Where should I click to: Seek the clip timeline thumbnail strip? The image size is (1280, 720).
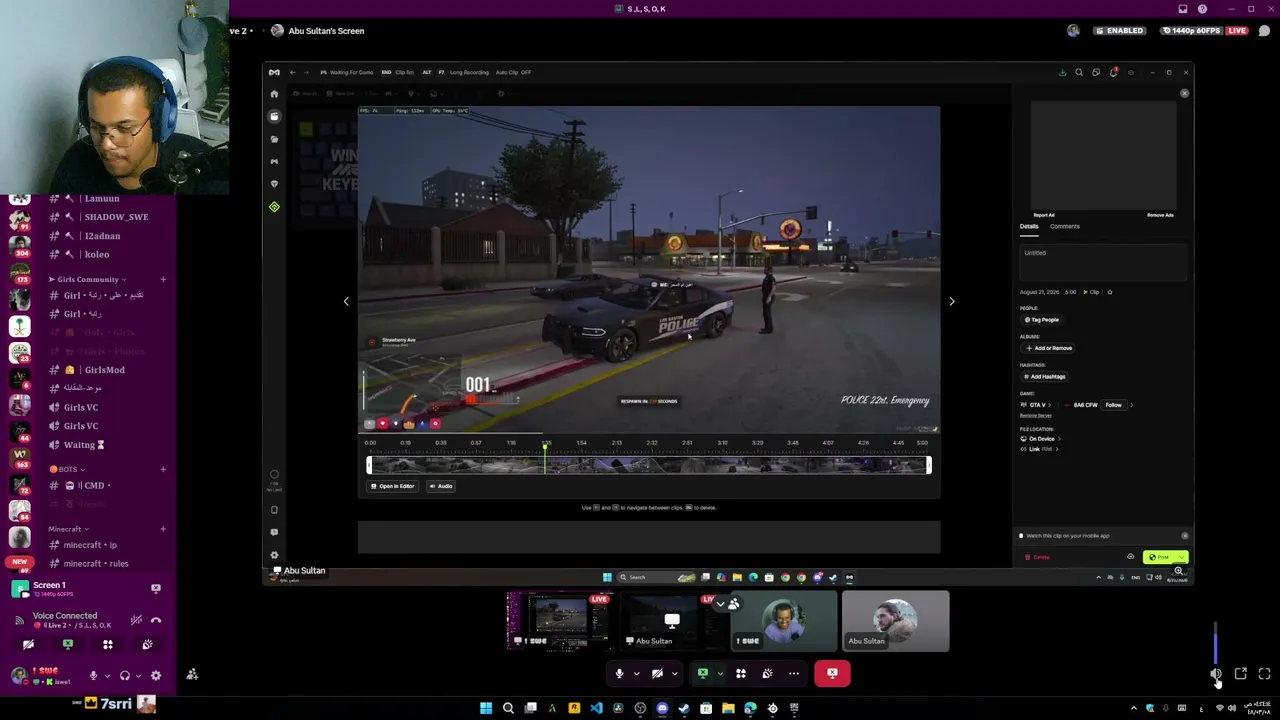(x=649, y=465)
